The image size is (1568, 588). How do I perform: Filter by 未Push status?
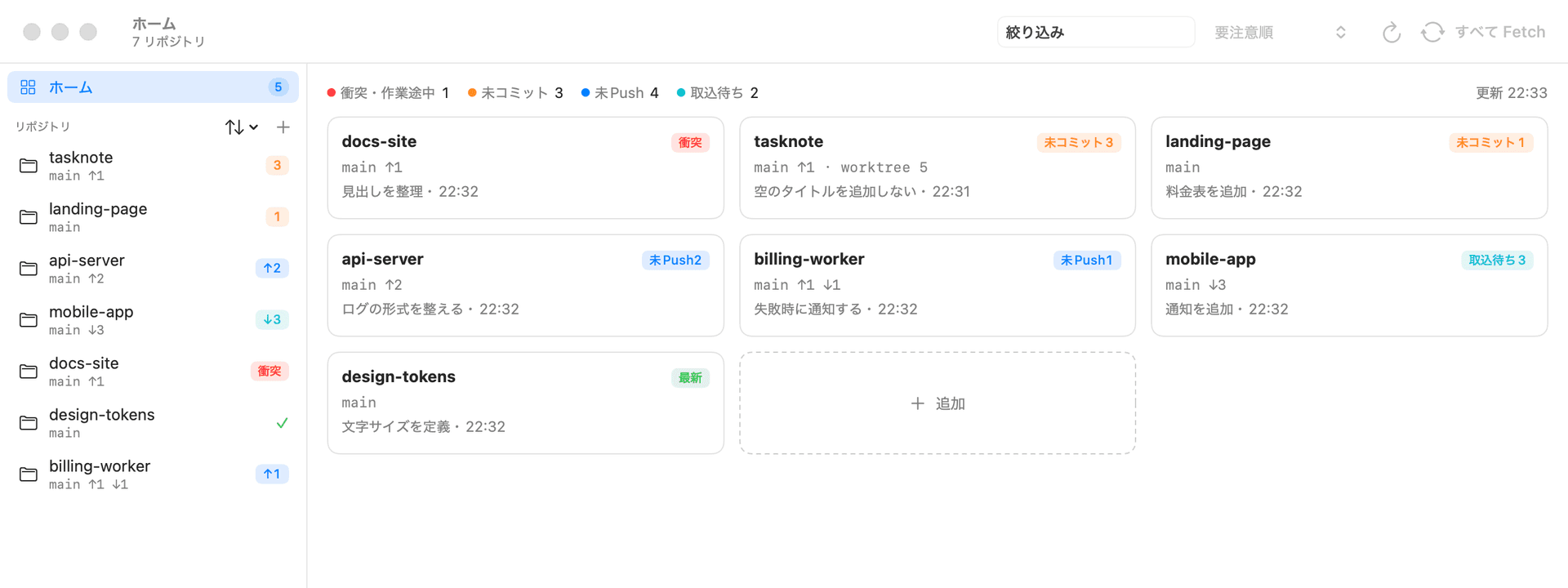(620, 93)
